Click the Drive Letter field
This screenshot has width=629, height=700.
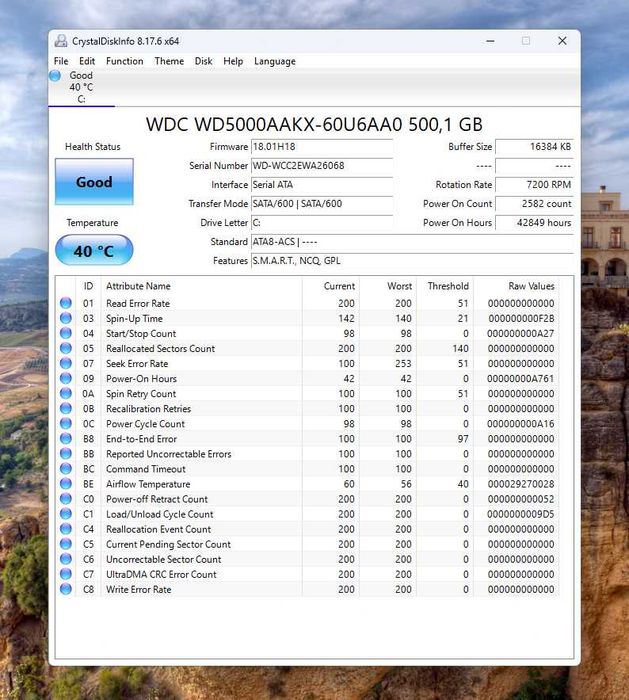click(x=322, y=223)
